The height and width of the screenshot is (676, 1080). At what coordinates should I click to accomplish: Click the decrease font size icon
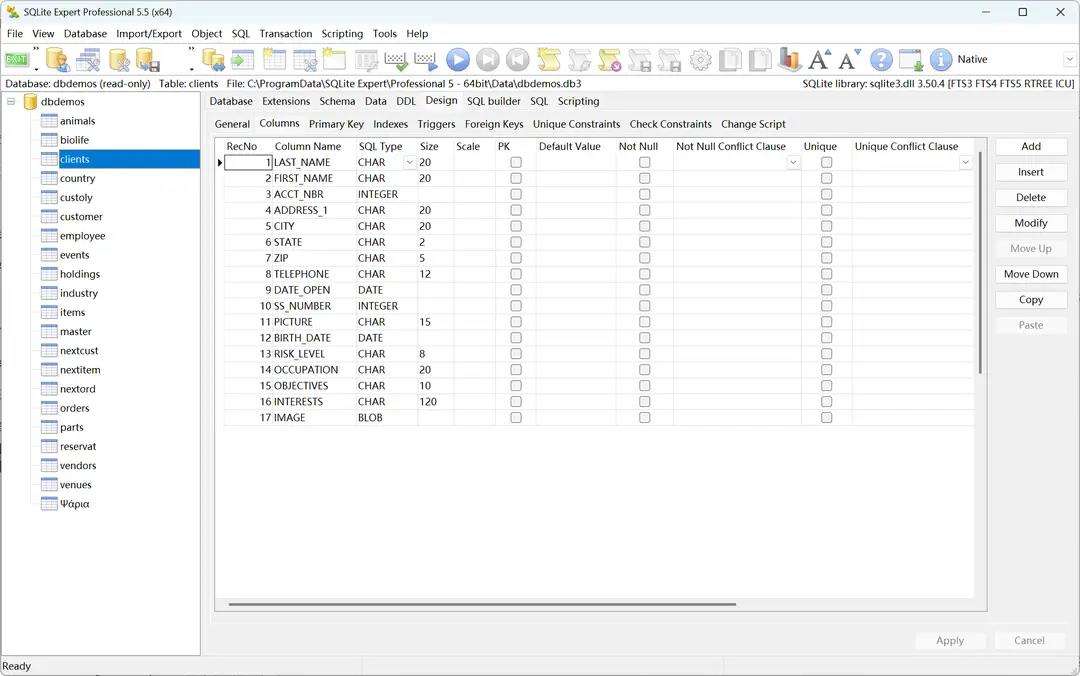pos(848,59)
